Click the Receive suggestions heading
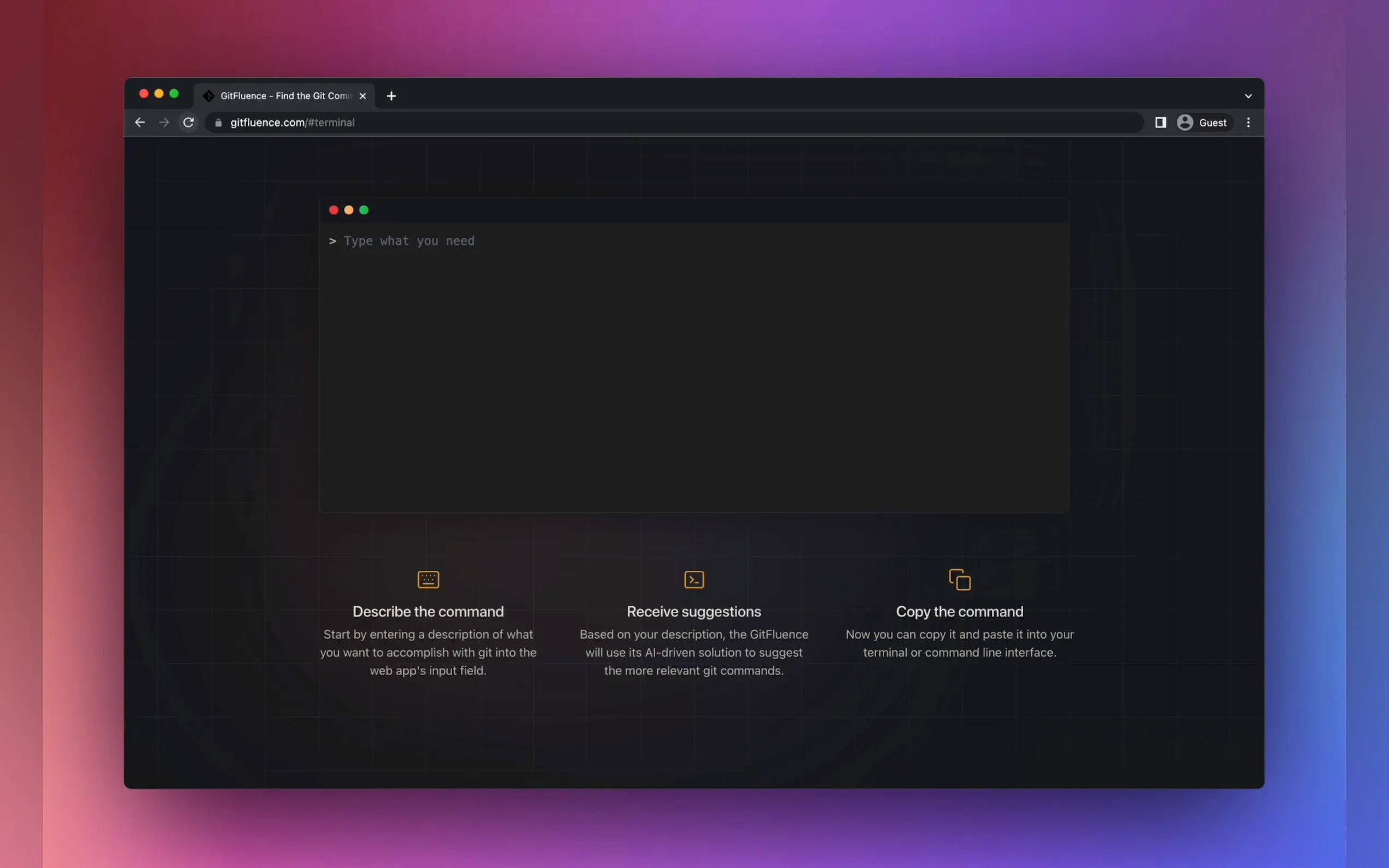The image size is (1389, 868). [693, 612]
